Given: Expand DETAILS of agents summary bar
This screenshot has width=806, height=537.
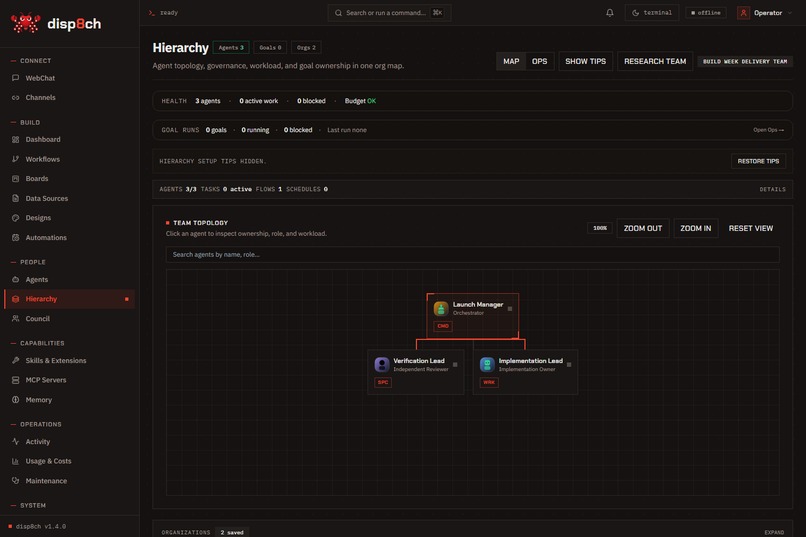Looking at the screenshot, I should 773,189.
